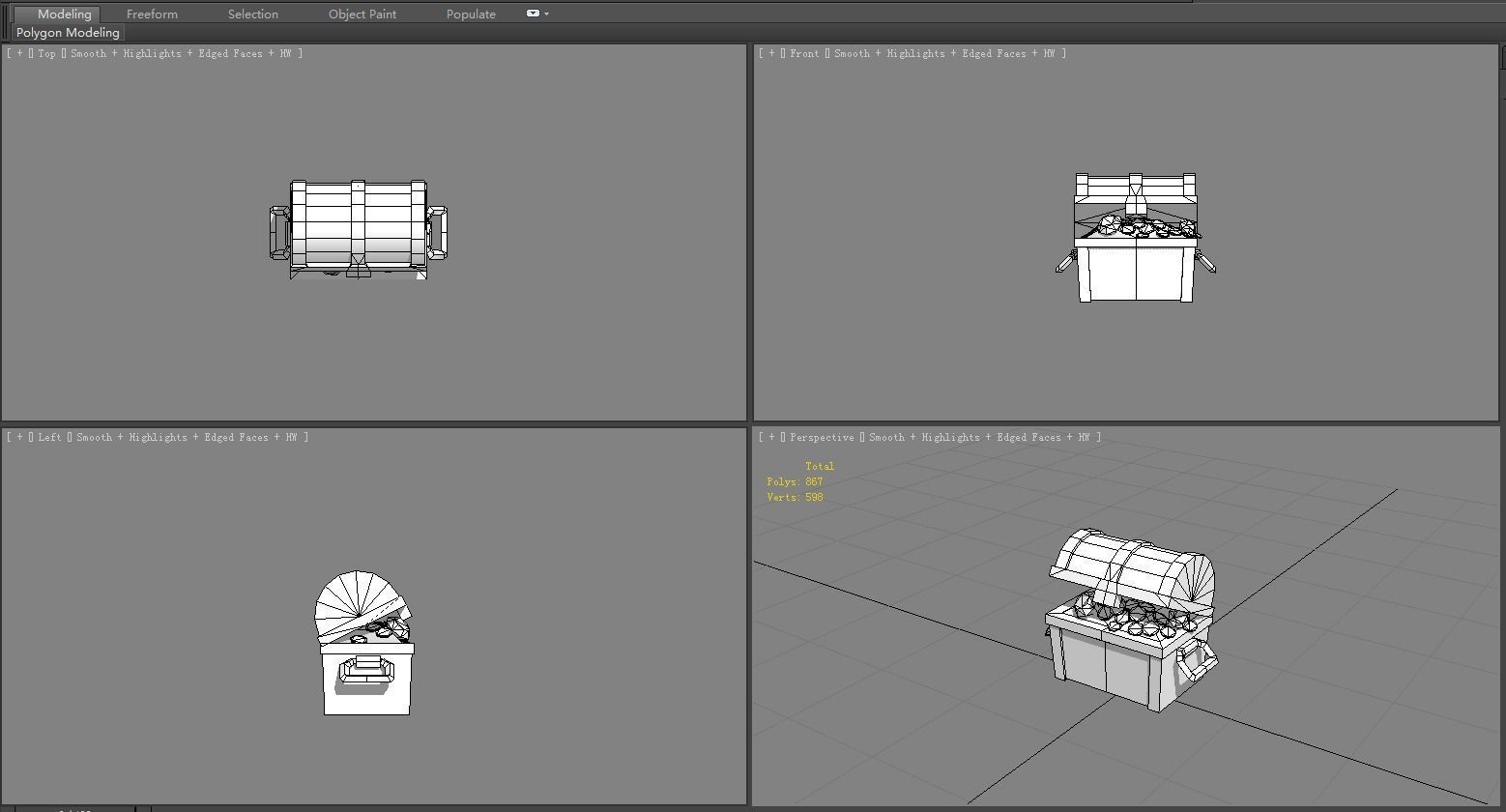Viewport: 1506px width, 812px height.
Task: Click the 'Polys: 867' statistic text
Action: click(x=795, y=481)
